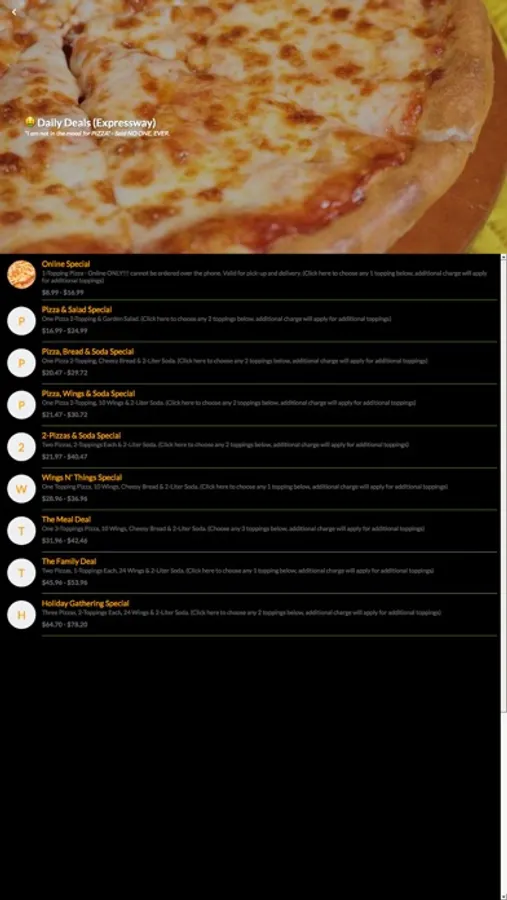507x900 pixels.
Task: Click the vertical scrollbar on the right
Action: pos(504,485)
